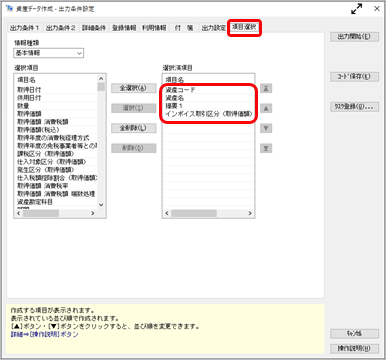Select 取得年度の消費税経理方式 row
Image resolution: width=386 pixels, height=360 pixels.
pyautogui.click(x=56, y=138)
